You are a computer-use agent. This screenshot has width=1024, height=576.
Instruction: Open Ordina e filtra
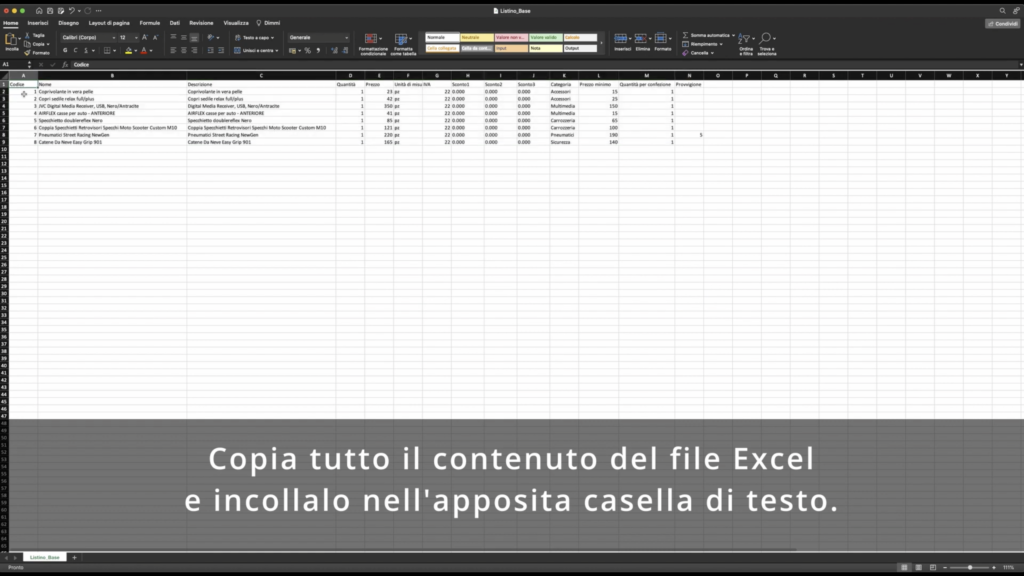tap(746, 40)
